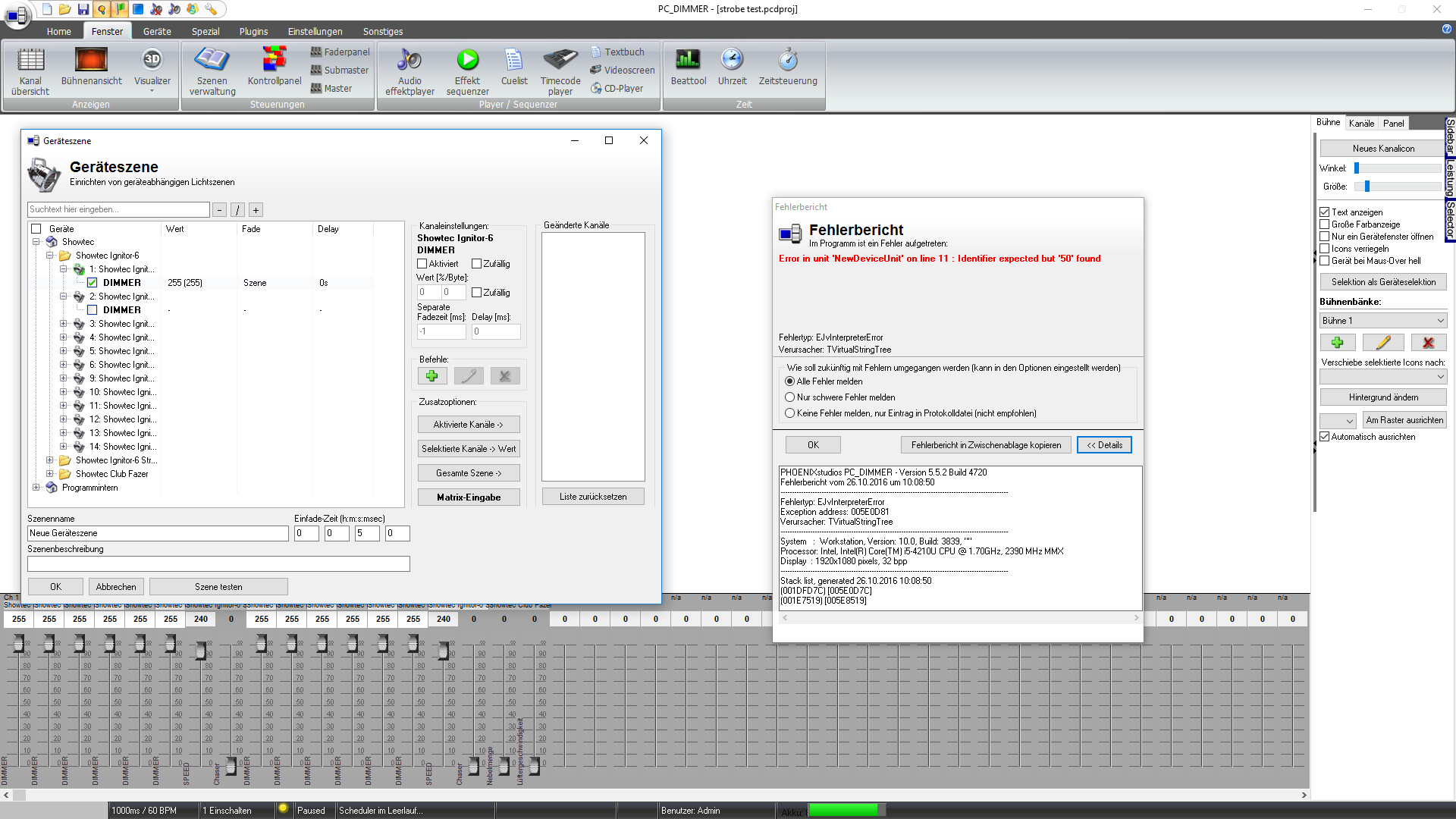The width and height of the screenshot is (1456, 819).
Task: Click Szene testen button
Action: (218, 587)
